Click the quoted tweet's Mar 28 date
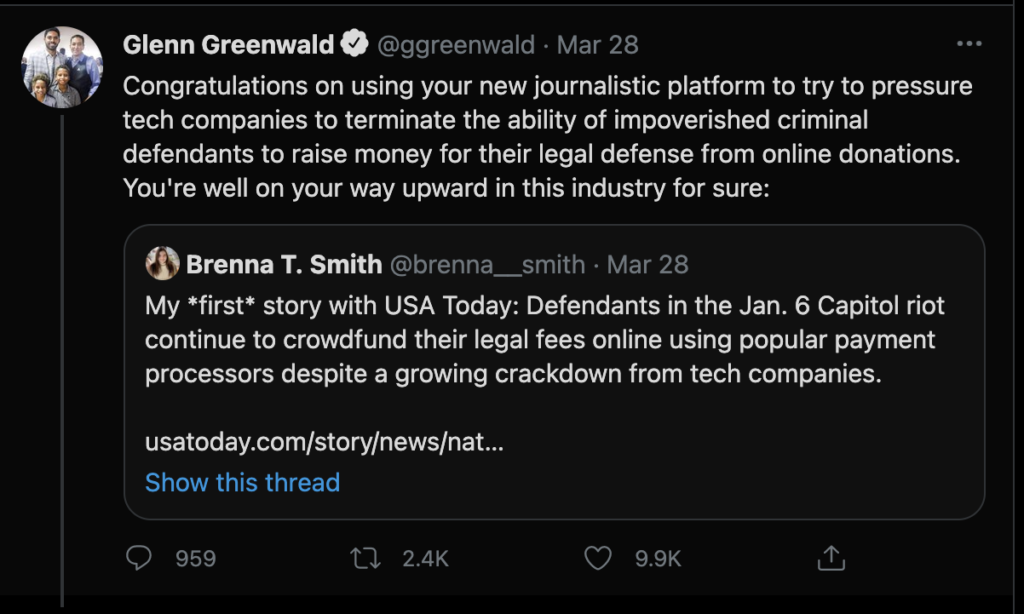The width and height of the screenshot is (1024, 614). (648, 264)
